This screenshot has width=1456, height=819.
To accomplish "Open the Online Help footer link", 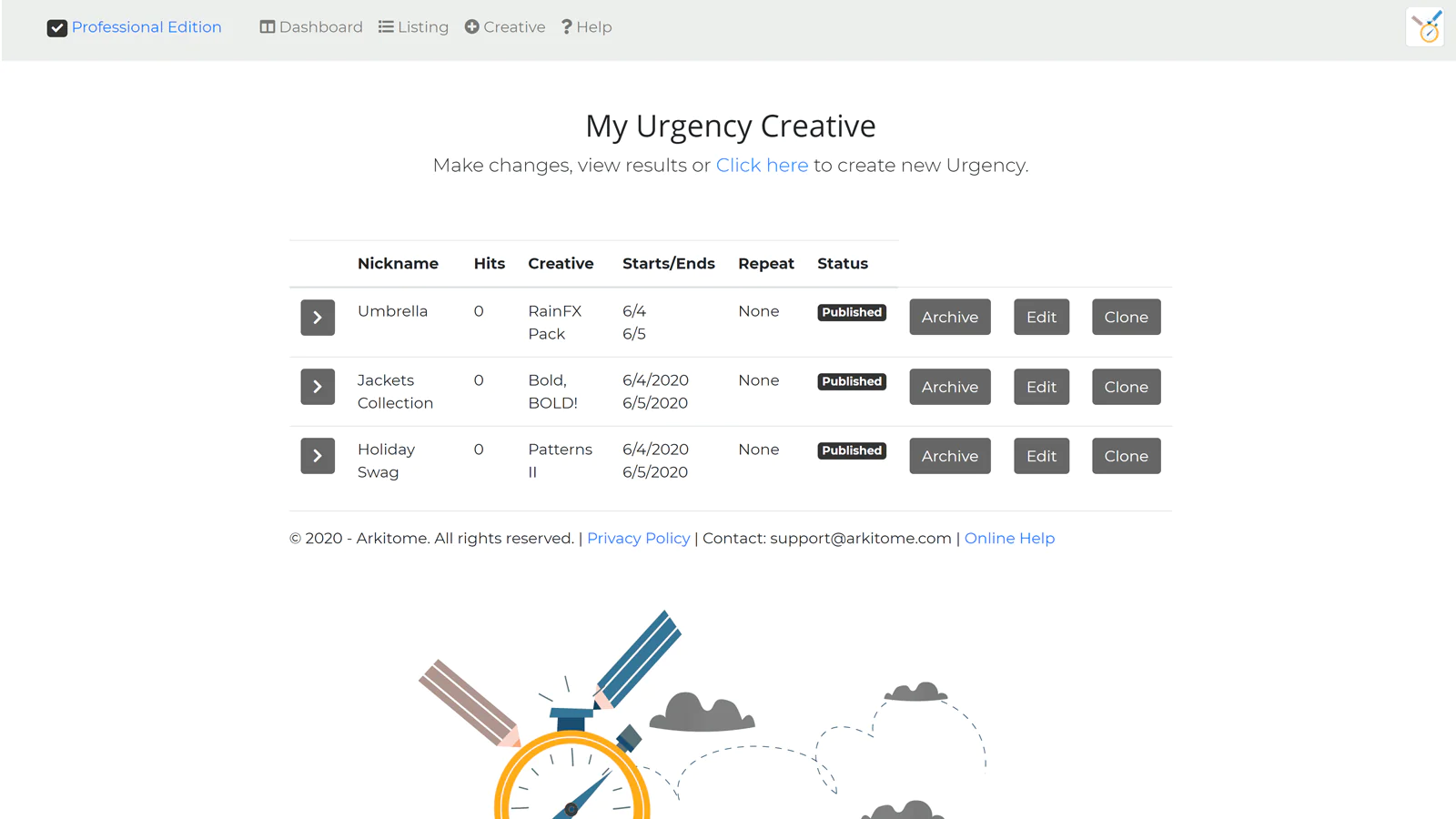I will click(x=1009, y=539).
